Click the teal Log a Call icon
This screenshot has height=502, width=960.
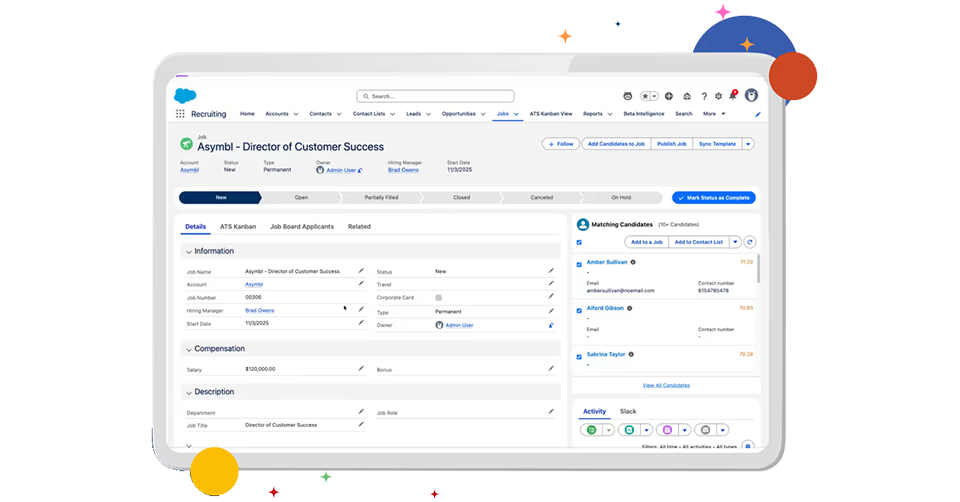[x=629, y=430]
